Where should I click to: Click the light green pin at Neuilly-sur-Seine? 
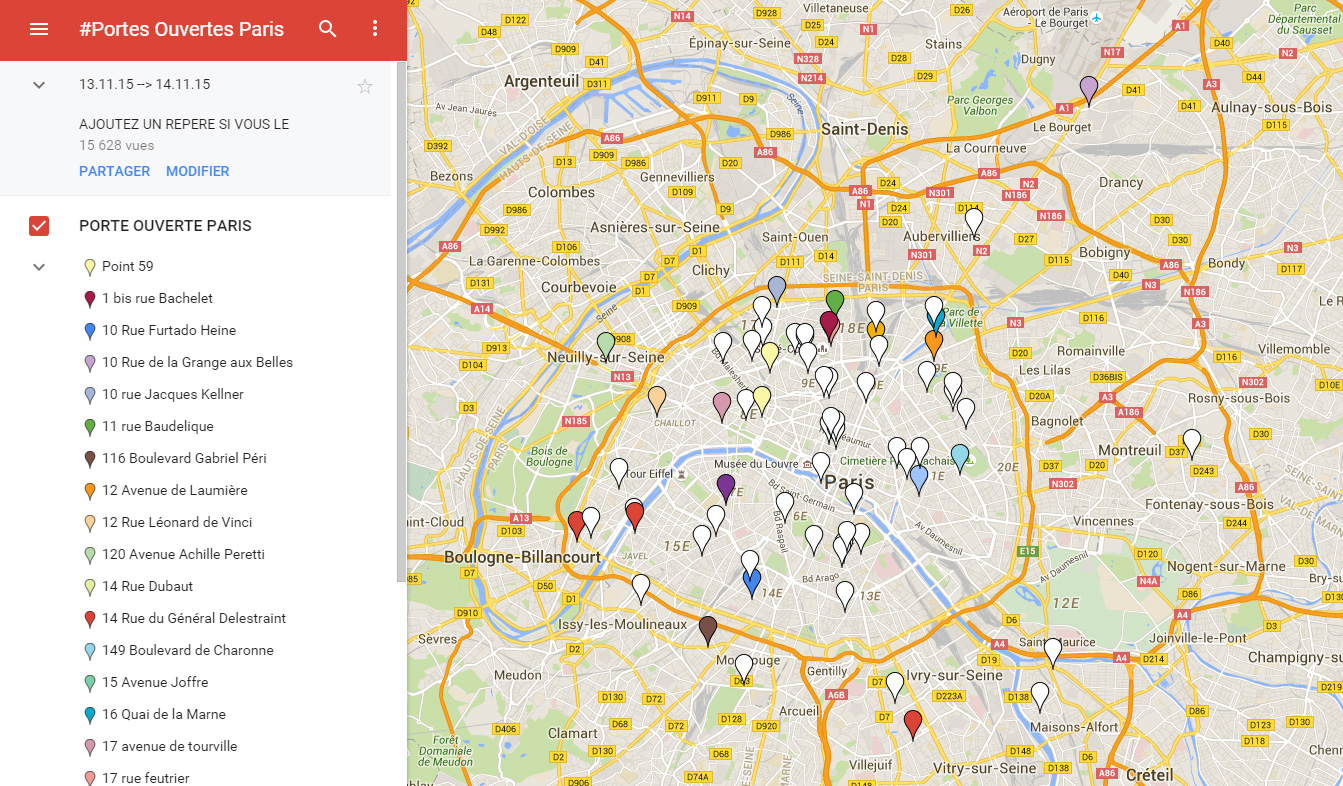point(605,345)
